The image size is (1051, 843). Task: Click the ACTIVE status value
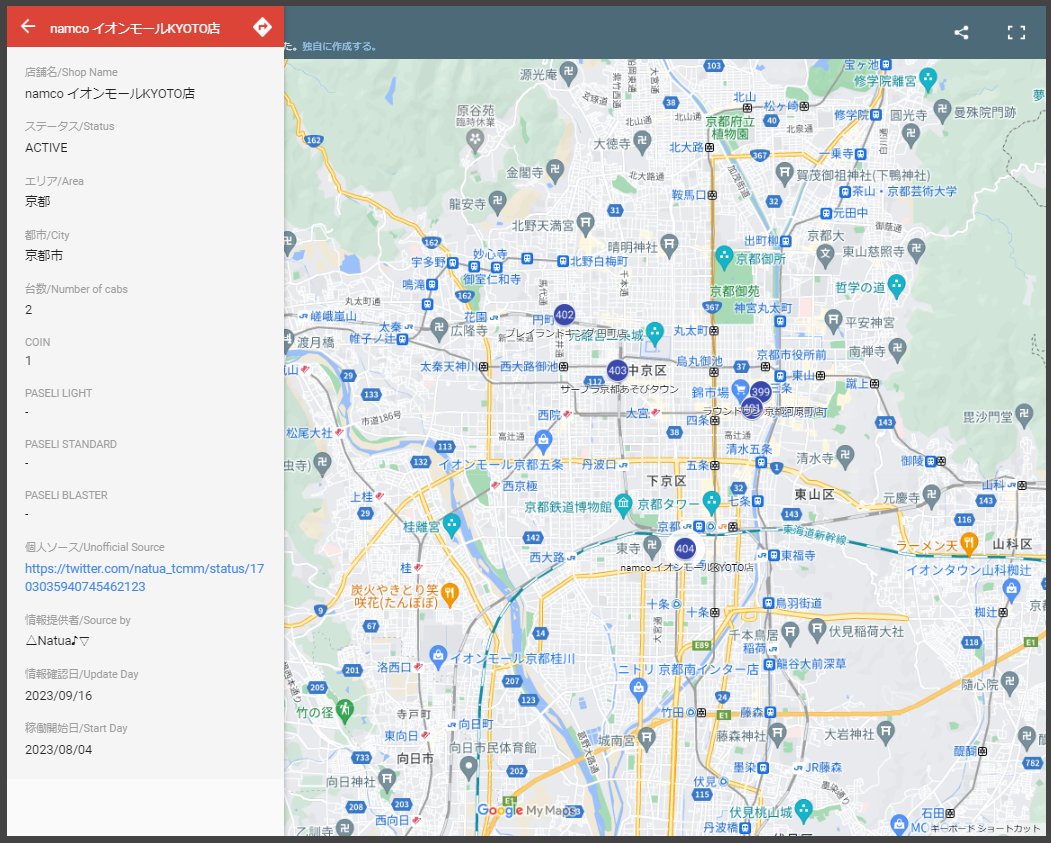46,148
